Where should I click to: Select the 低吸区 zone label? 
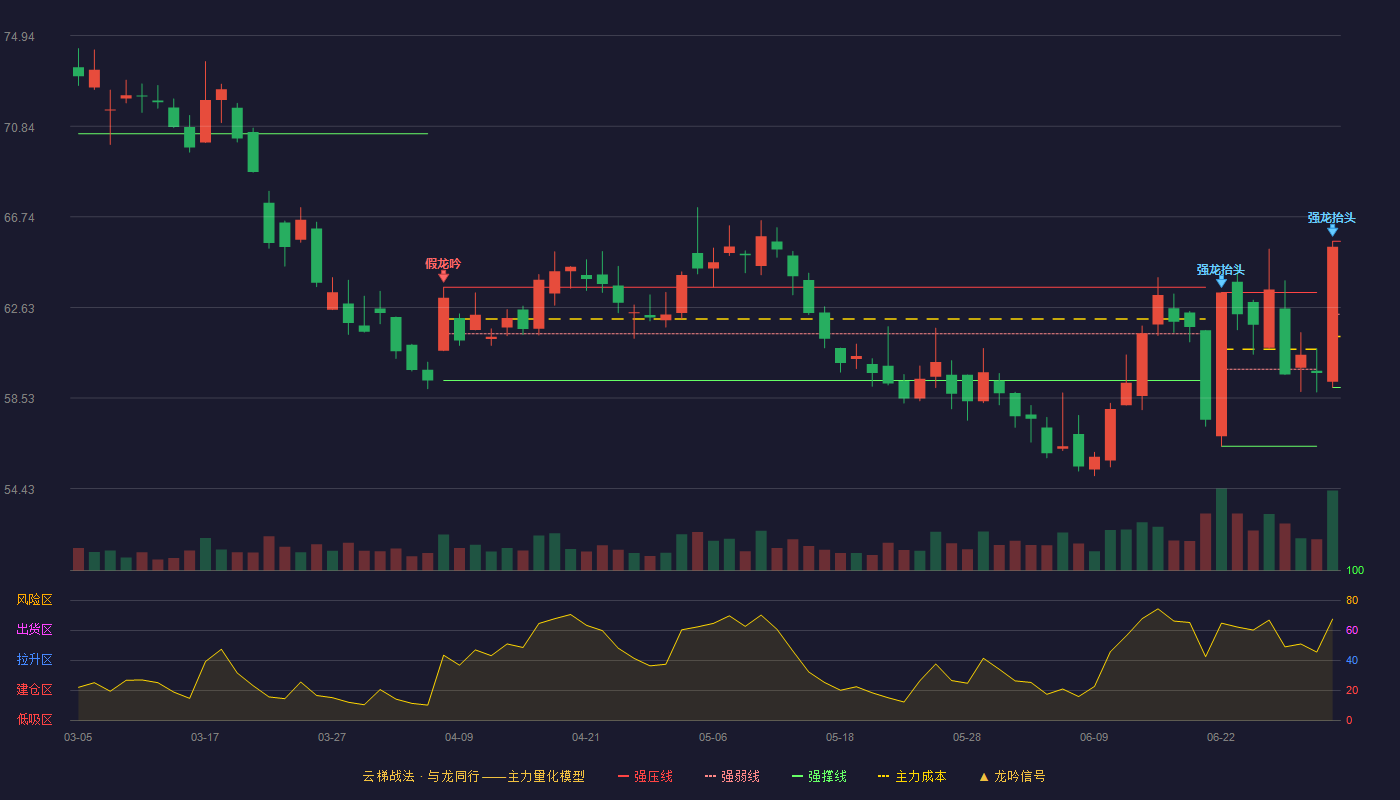click(34, 720)
